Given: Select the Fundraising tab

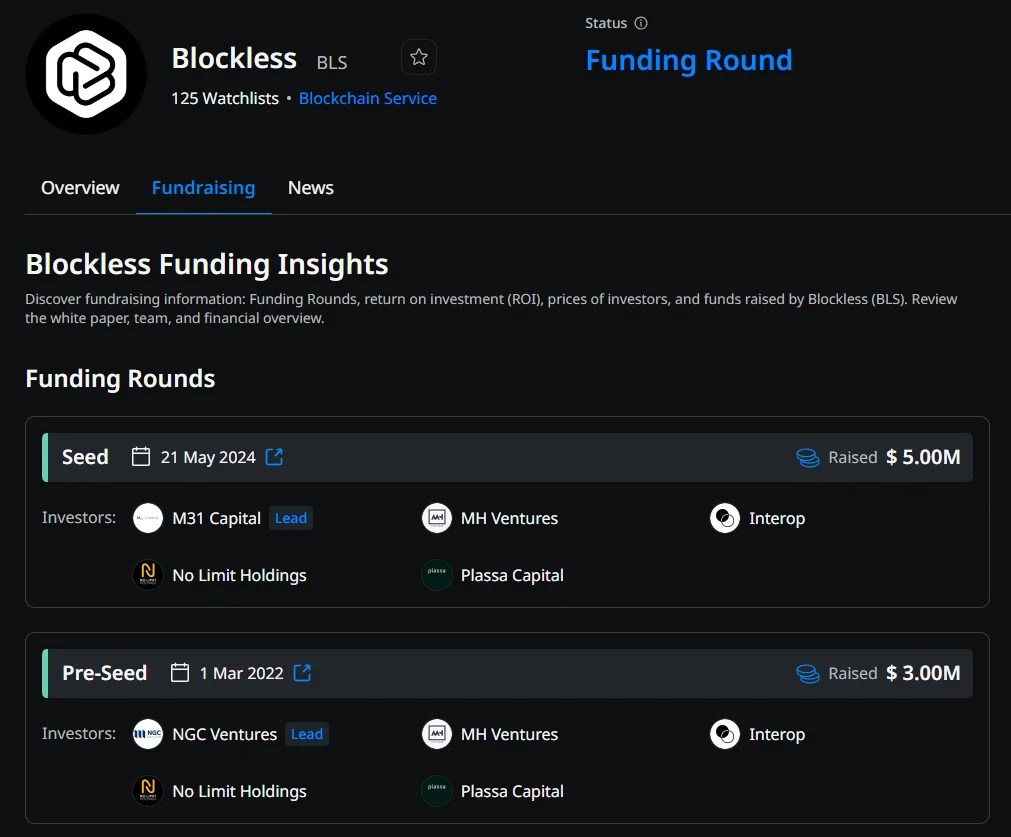Looking at the screenshot, I should pyautogui.click(x=203, y=188).
